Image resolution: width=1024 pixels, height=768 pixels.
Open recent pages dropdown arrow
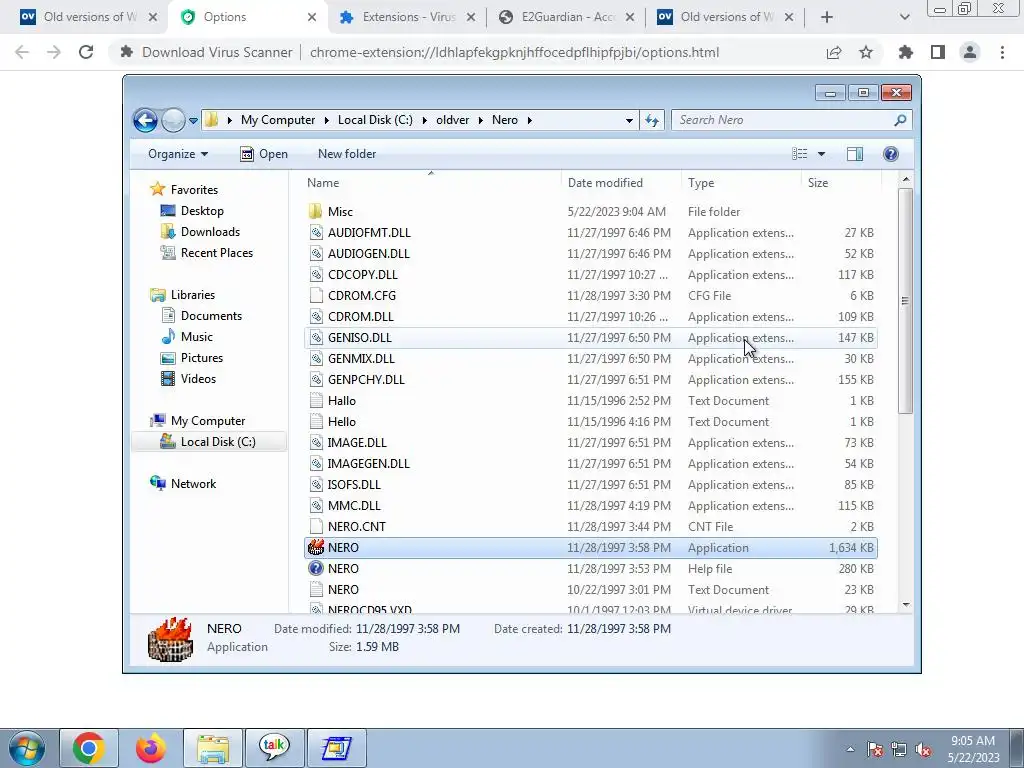(x=193, y=121)
